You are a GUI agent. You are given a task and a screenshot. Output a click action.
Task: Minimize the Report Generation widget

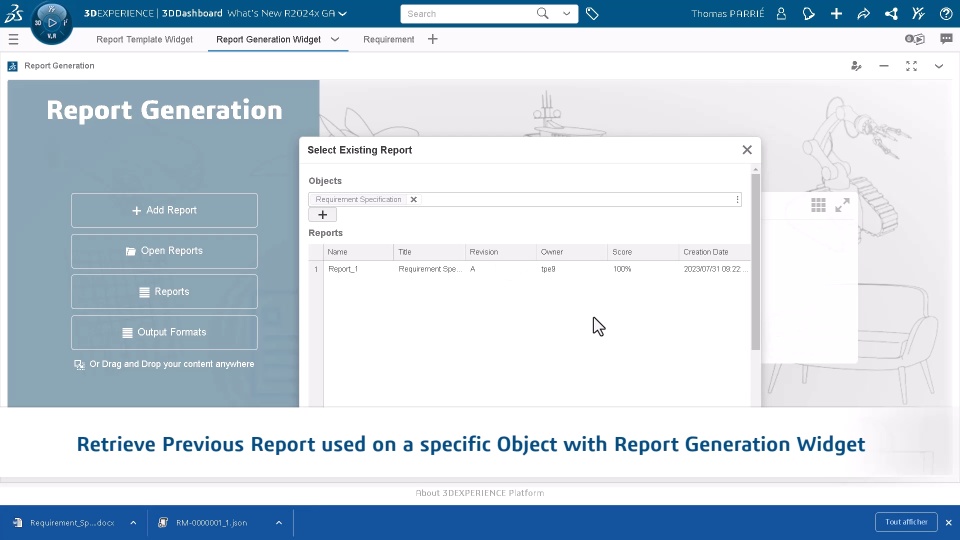(884, 66)
